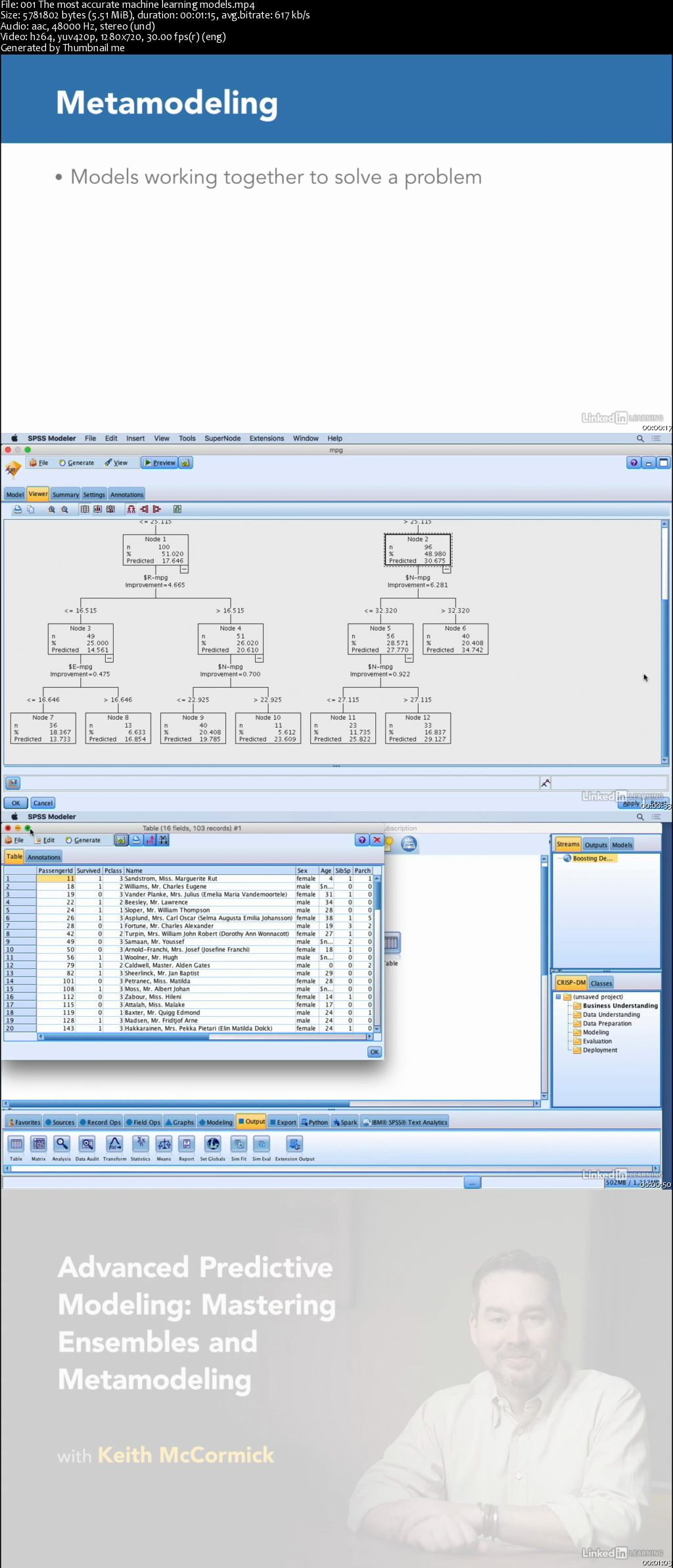Viewport: 673px width, 1568px height.
Task: Click the Cancel button in the mpg window
Action: coord(43,803)
